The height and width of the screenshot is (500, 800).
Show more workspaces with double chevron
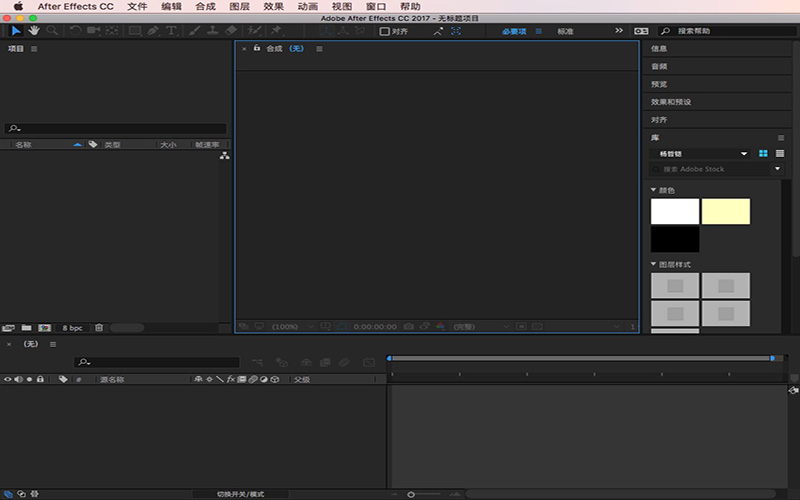point(619,31)
